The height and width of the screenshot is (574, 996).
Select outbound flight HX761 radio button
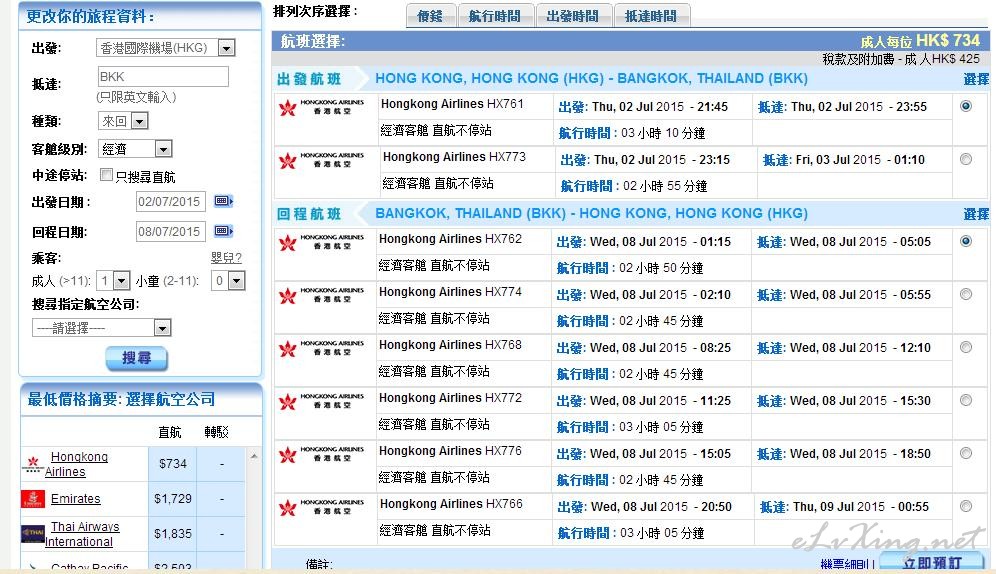pyautogui.click(x=966, y=106)
